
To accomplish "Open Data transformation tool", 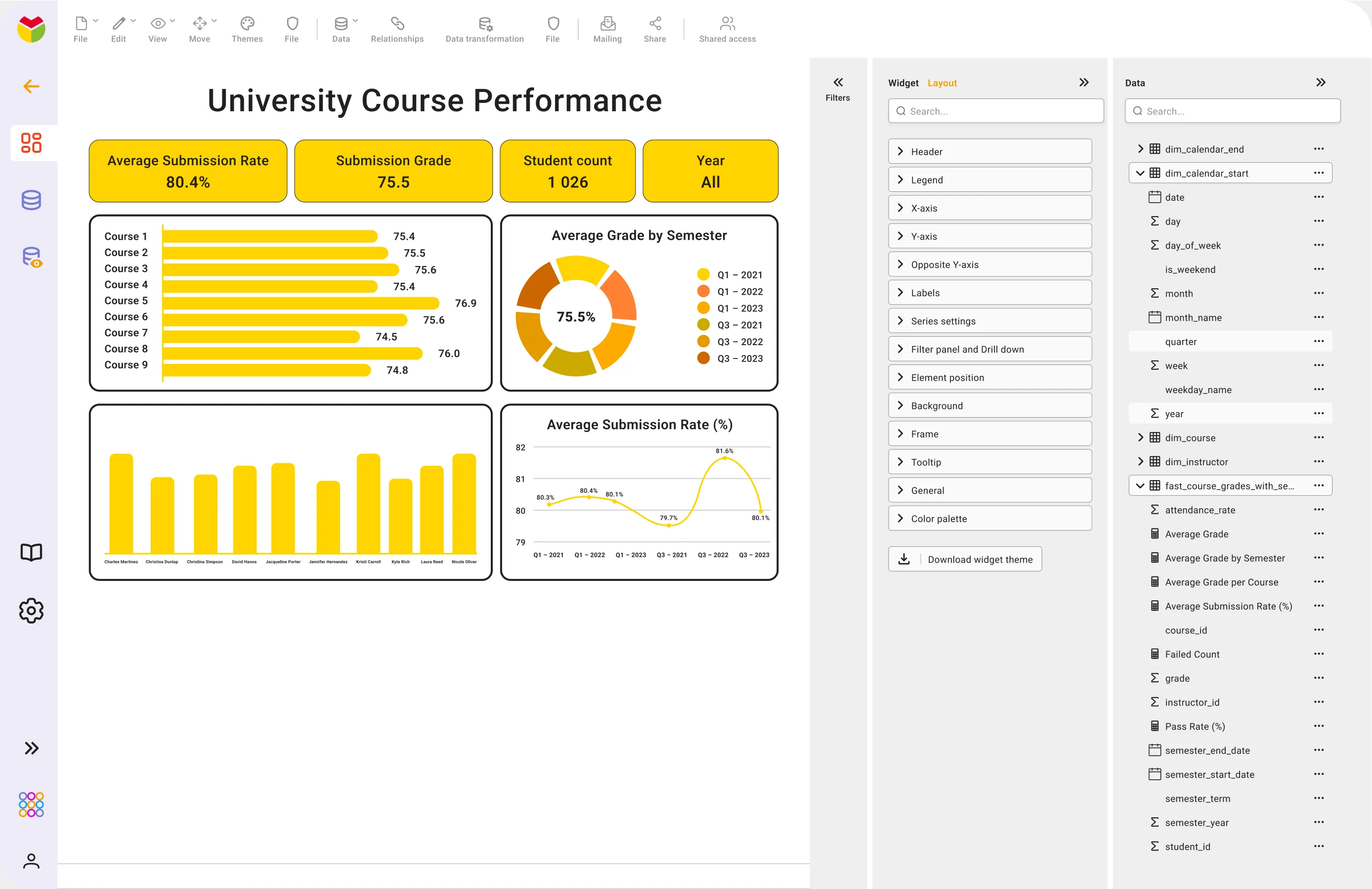I will [484, 24].
